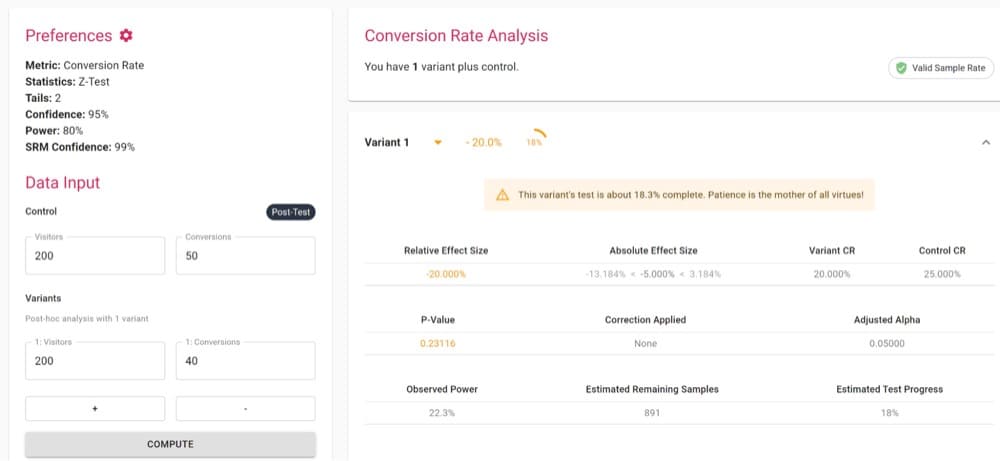
Task: Click the Observed Power column header
Action: 442,389
